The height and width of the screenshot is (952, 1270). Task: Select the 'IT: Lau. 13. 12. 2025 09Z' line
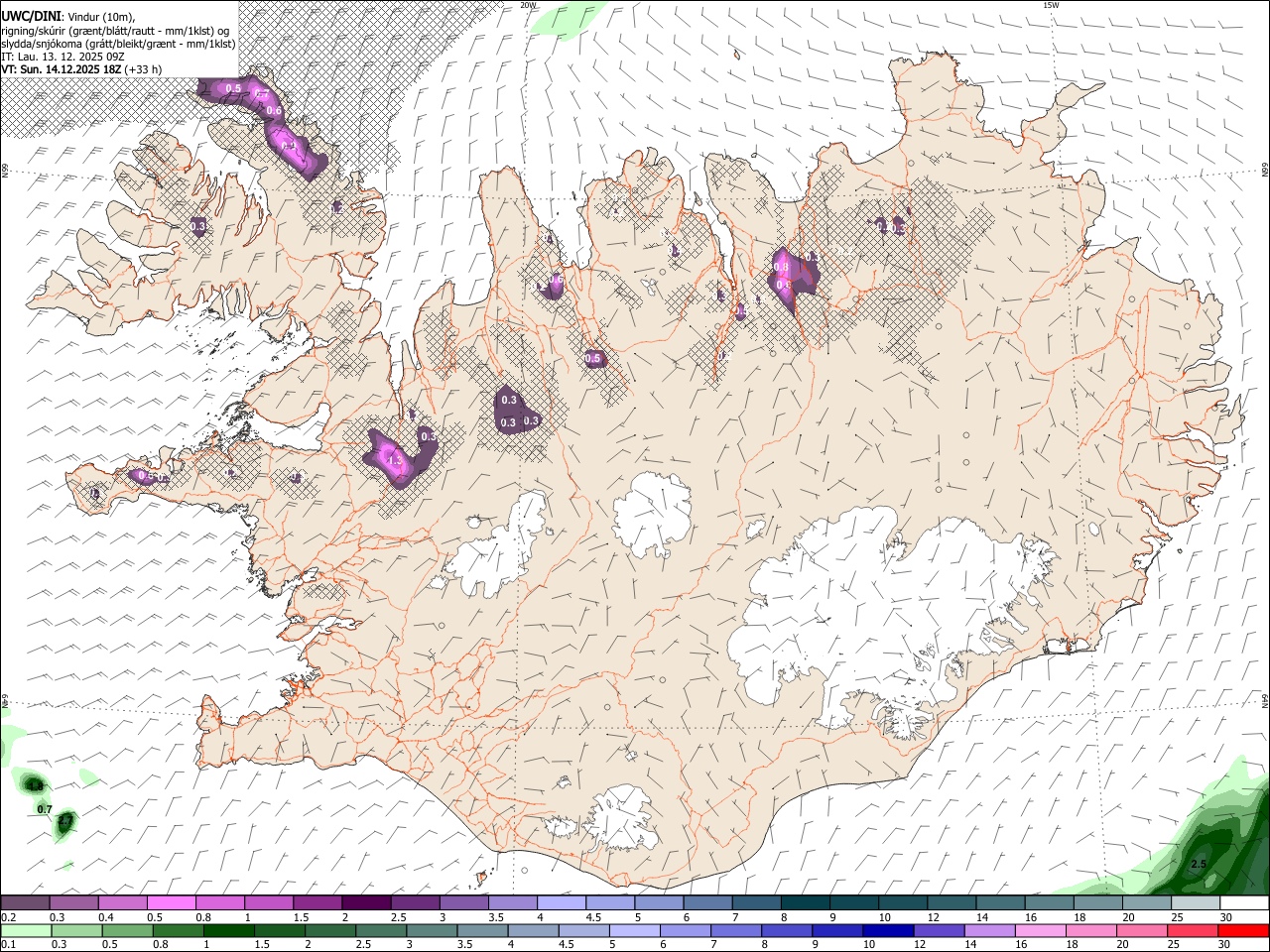click(x=63, y=57)
